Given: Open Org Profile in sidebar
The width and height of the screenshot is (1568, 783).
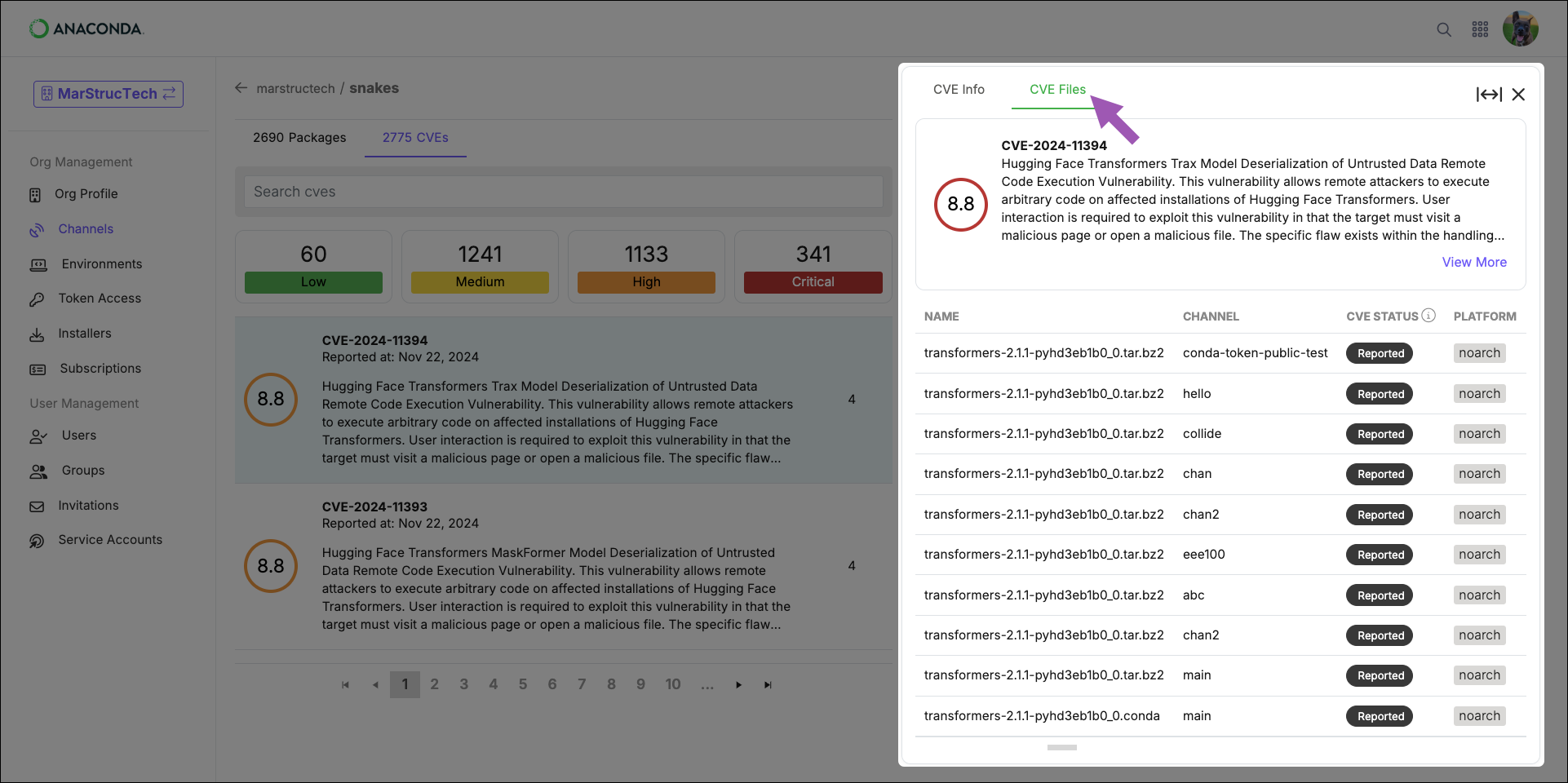Looking at the screenshot, I should click(x=86, y=194).
